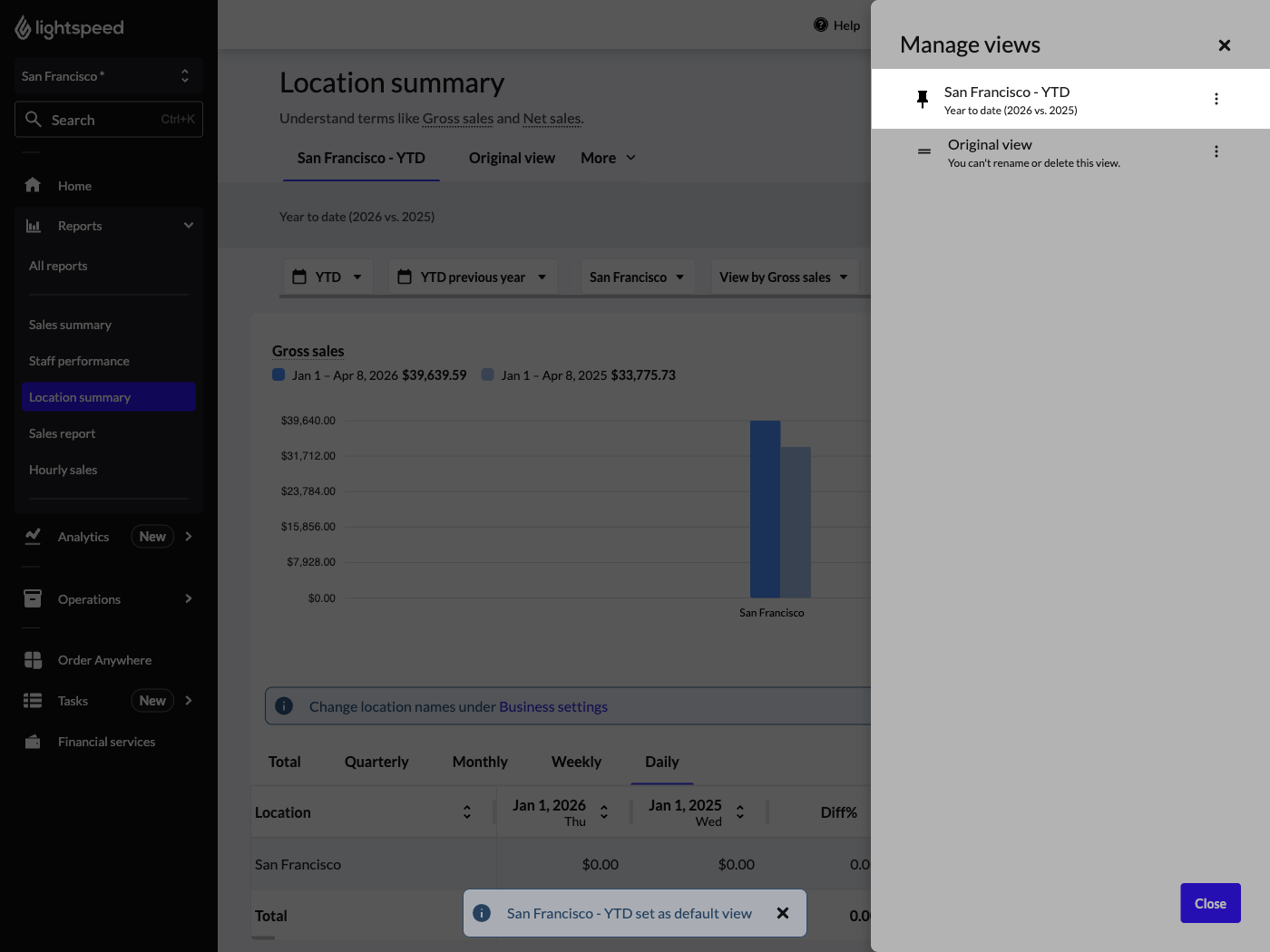This screenshot has width=1270, height=952.
Task: Click the Help question mark icon
Action: [821, 25]
